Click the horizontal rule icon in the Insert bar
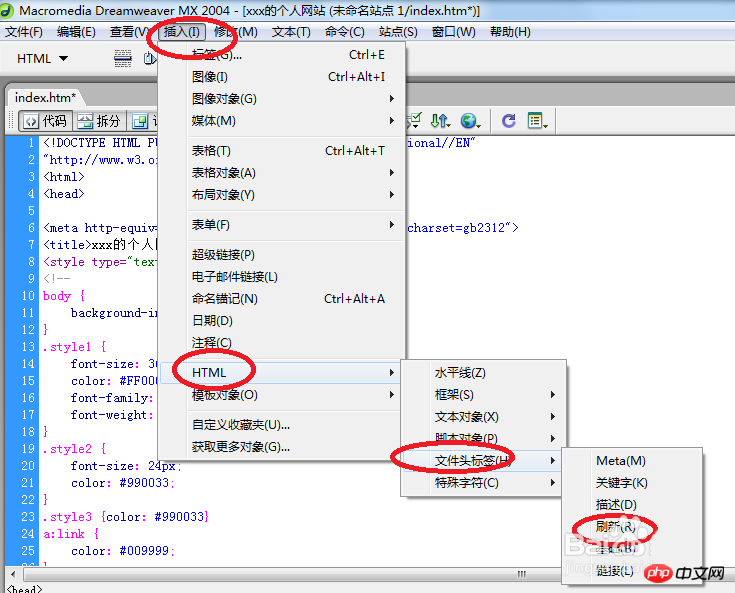 (123, 59)
